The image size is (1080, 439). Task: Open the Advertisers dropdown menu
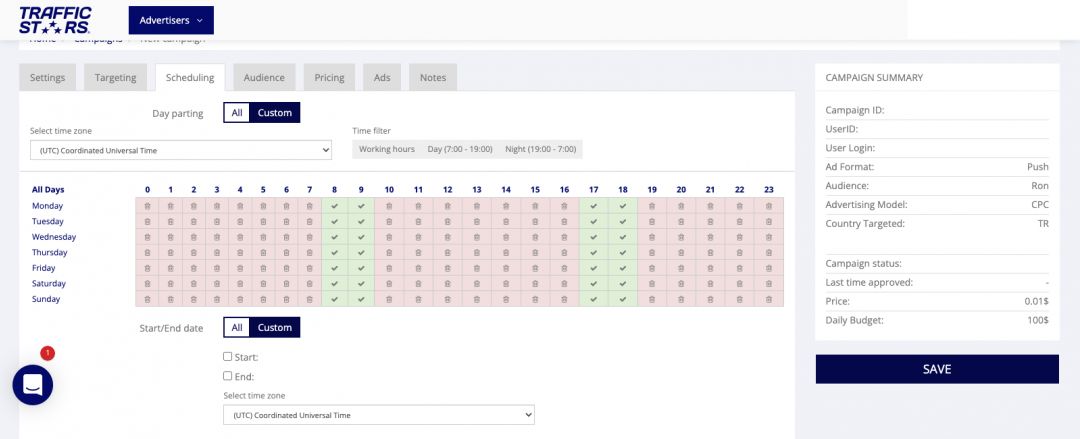pos(171,20)
